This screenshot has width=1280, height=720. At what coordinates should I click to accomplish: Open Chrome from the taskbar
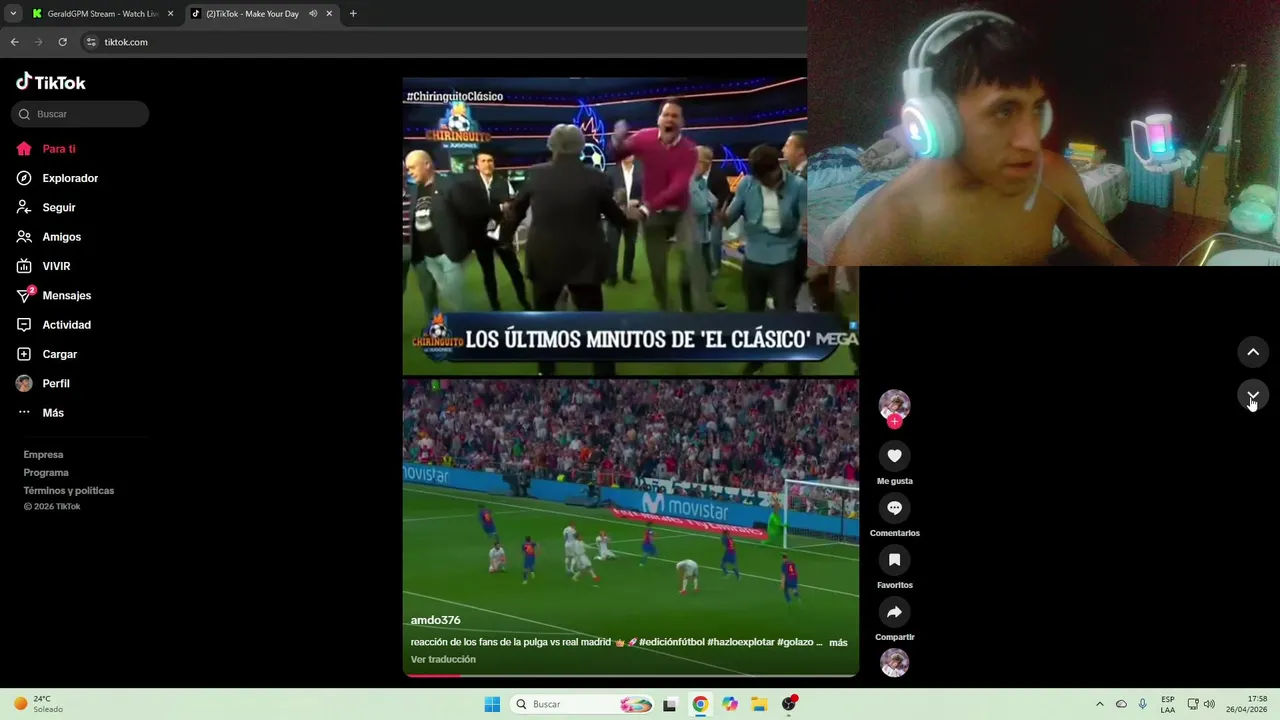[x=700, y=704]
